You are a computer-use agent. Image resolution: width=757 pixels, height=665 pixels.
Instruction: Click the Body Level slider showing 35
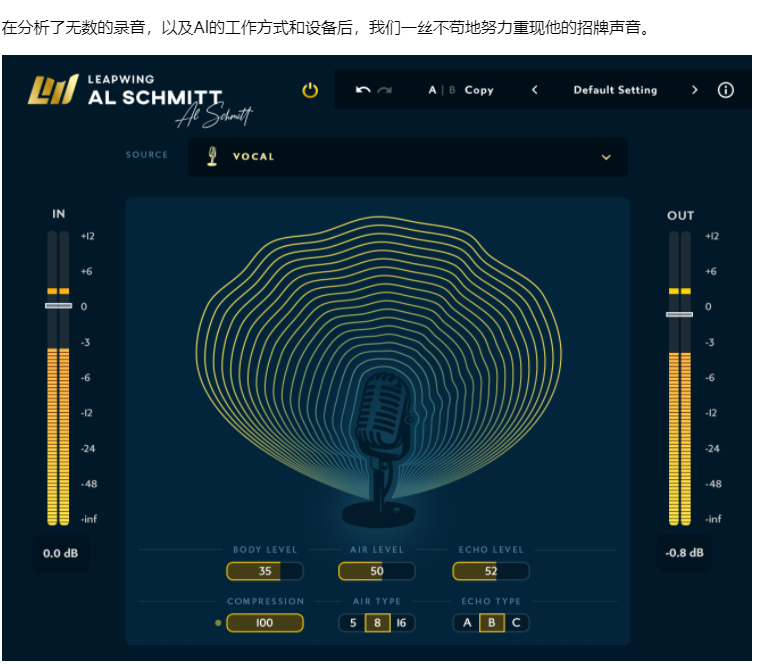pyautogui.click(x=265, y=571)
